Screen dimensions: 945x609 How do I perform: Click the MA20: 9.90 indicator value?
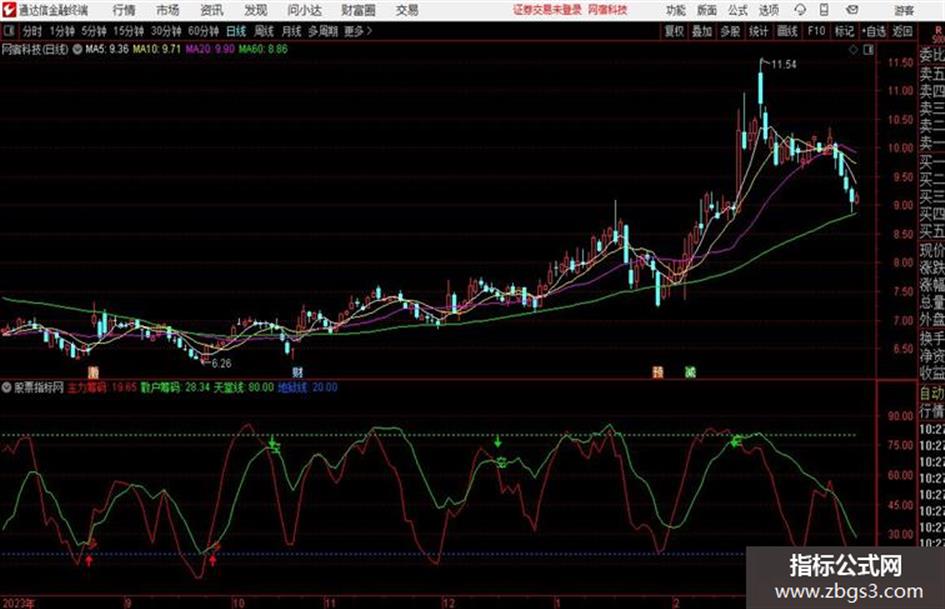[x=210, y=49]
